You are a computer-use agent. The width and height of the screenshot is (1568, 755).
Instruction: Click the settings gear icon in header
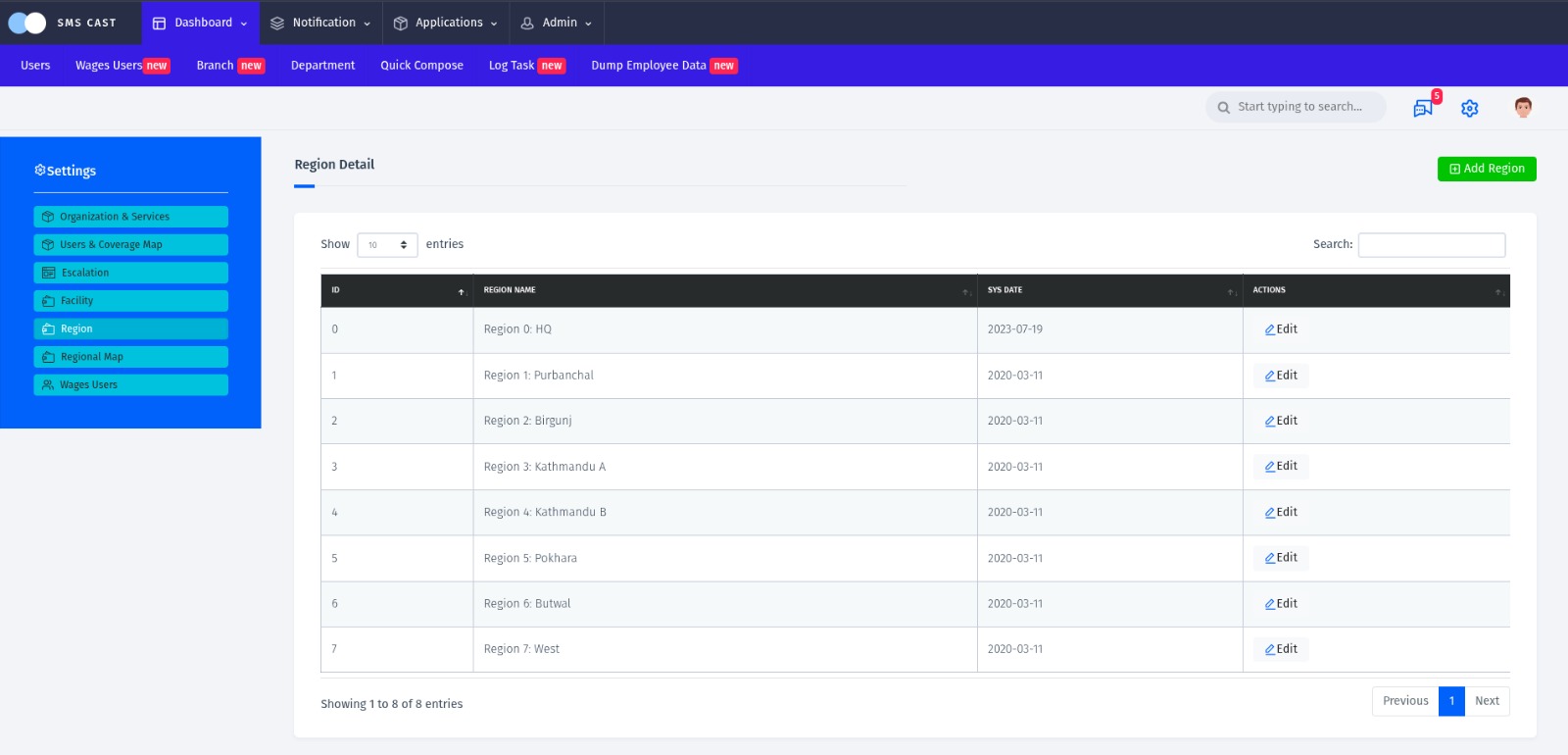click(x=1469, y=108)
